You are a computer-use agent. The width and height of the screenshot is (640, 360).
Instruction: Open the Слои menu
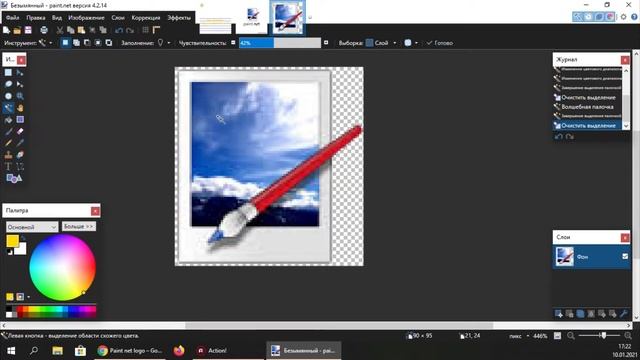pos(118,18)
